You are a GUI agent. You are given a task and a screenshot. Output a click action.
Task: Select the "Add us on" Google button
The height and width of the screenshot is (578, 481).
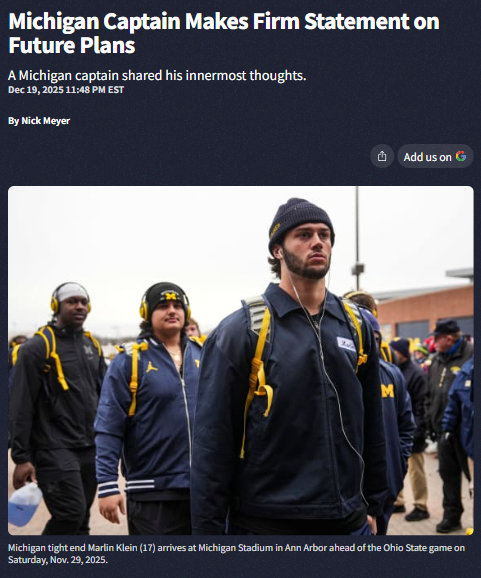pos(435,156)
